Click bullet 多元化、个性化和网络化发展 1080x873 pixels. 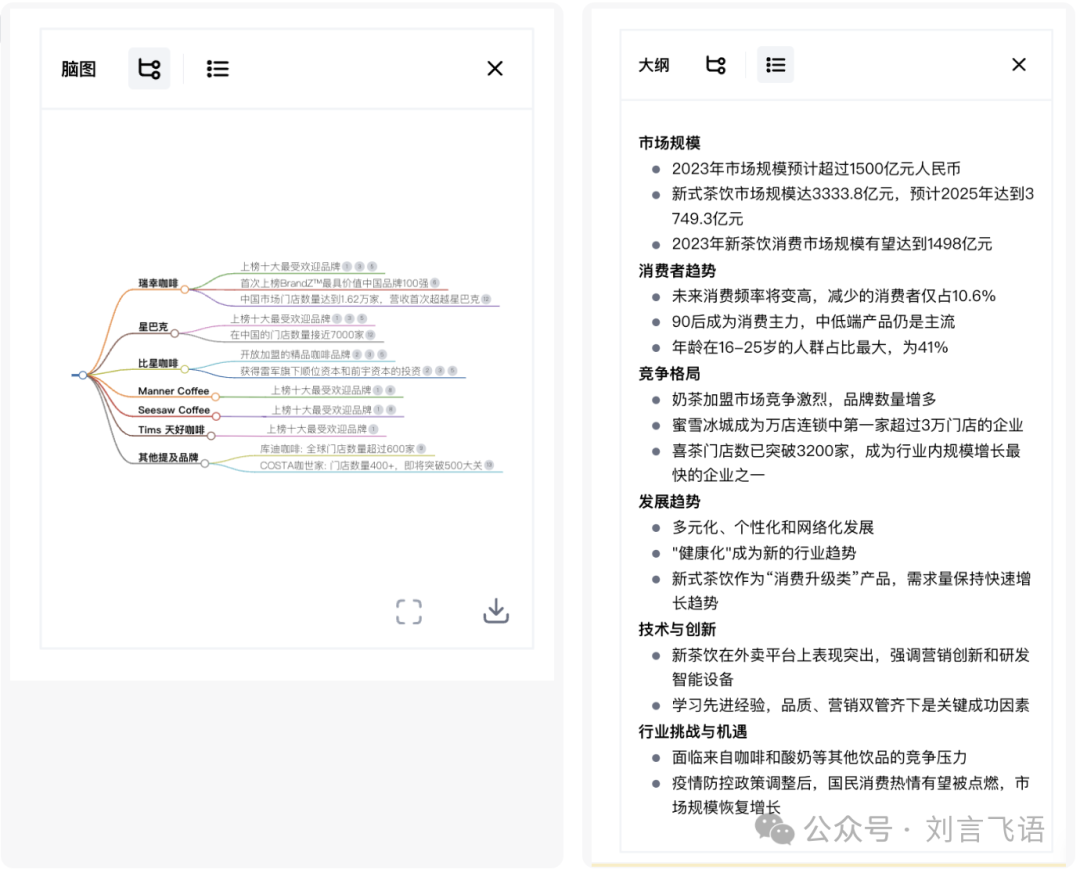click(773, 528)
